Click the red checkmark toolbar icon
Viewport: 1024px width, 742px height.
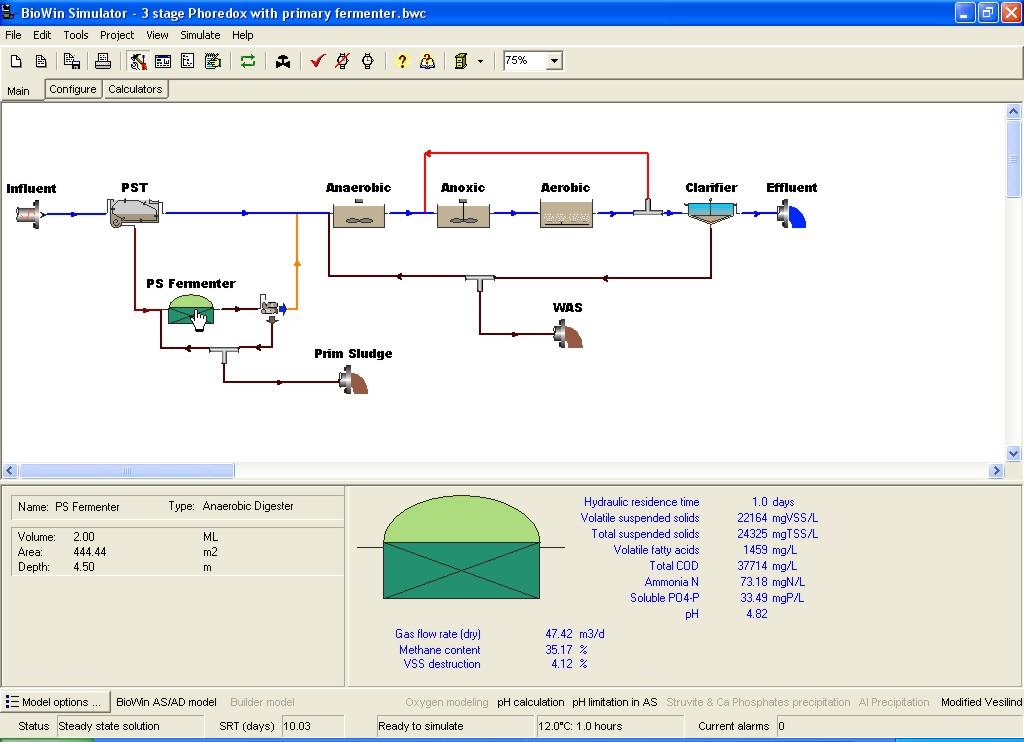[317, 61]
